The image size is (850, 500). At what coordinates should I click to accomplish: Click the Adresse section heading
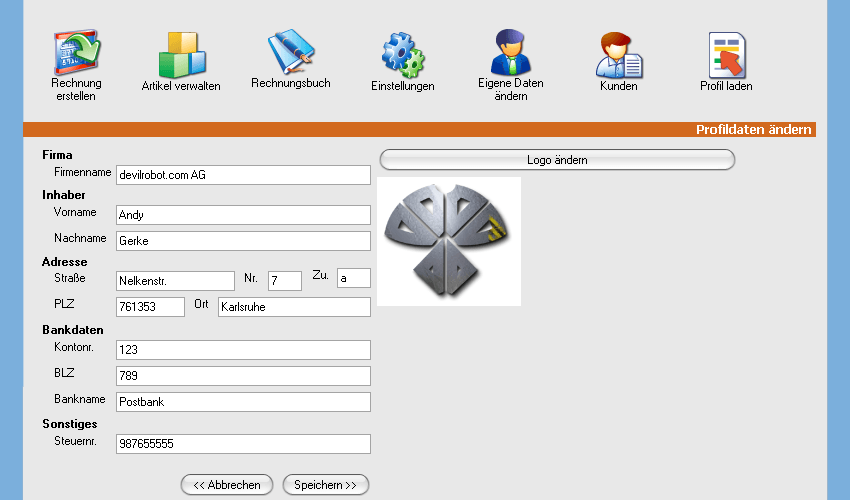coord(65,262)
